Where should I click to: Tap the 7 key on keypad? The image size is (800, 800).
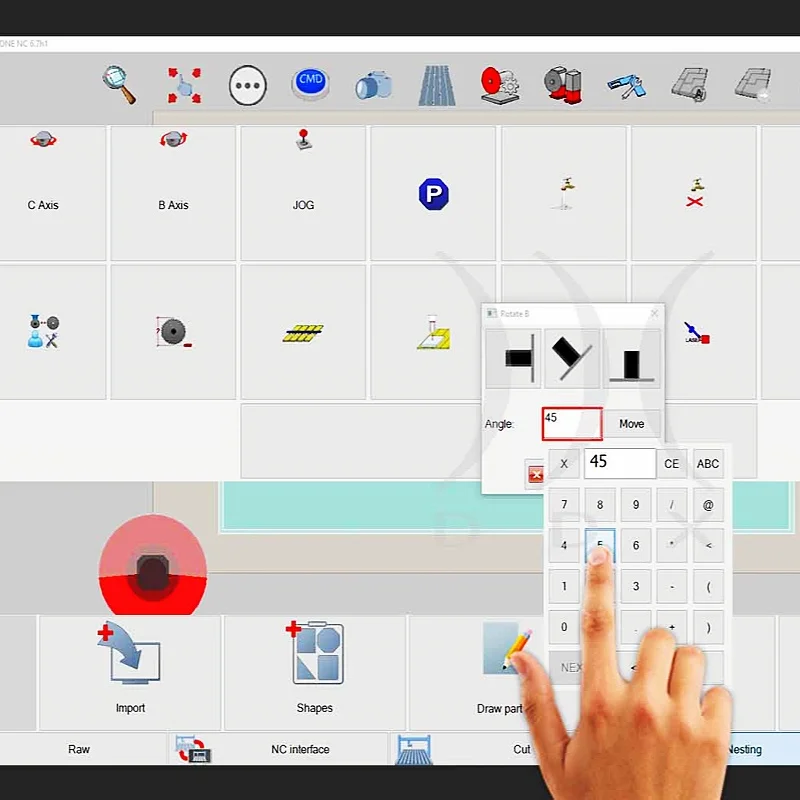564,505
